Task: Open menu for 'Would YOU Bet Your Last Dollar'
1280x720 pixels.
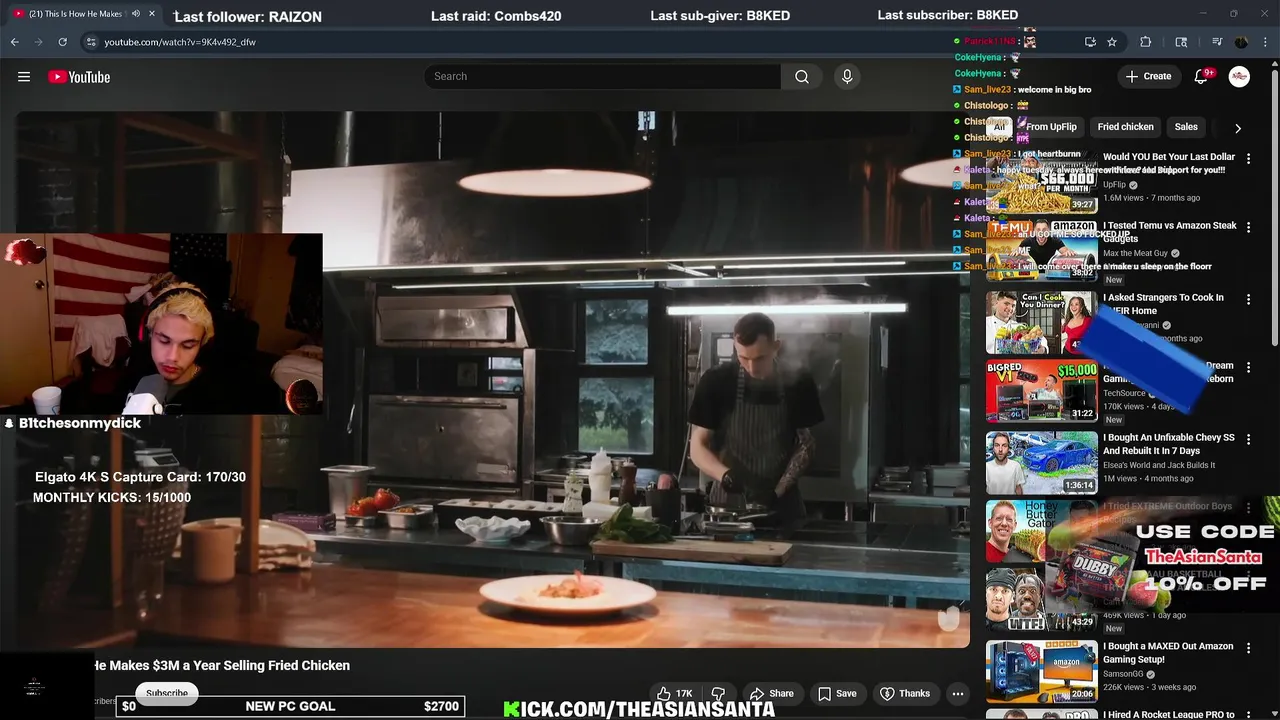Action: 1248,159
